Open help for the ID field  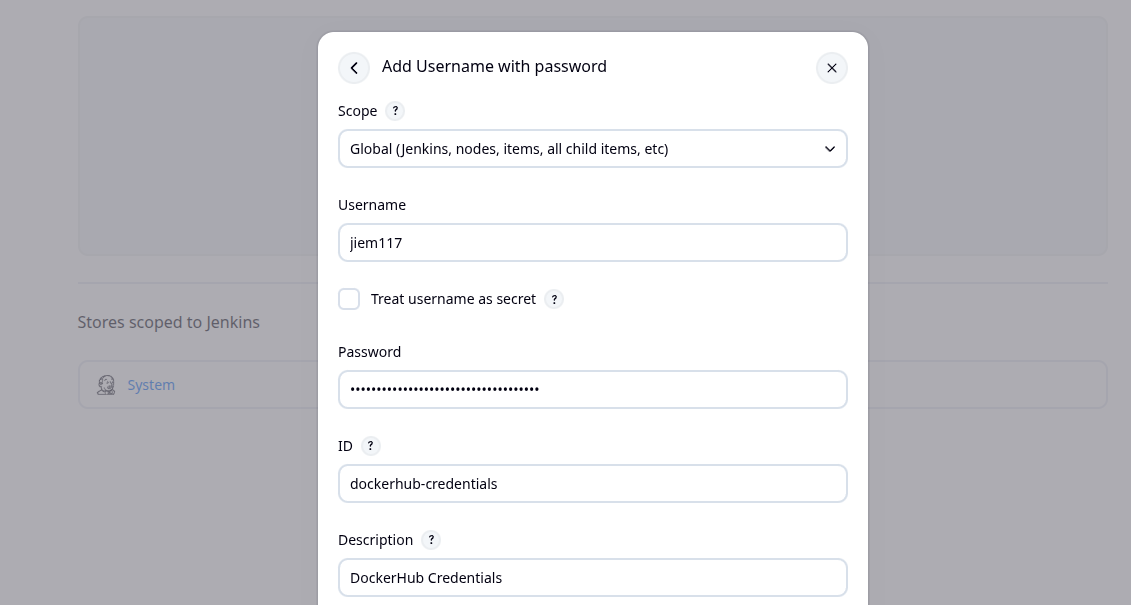pos(370,446)
